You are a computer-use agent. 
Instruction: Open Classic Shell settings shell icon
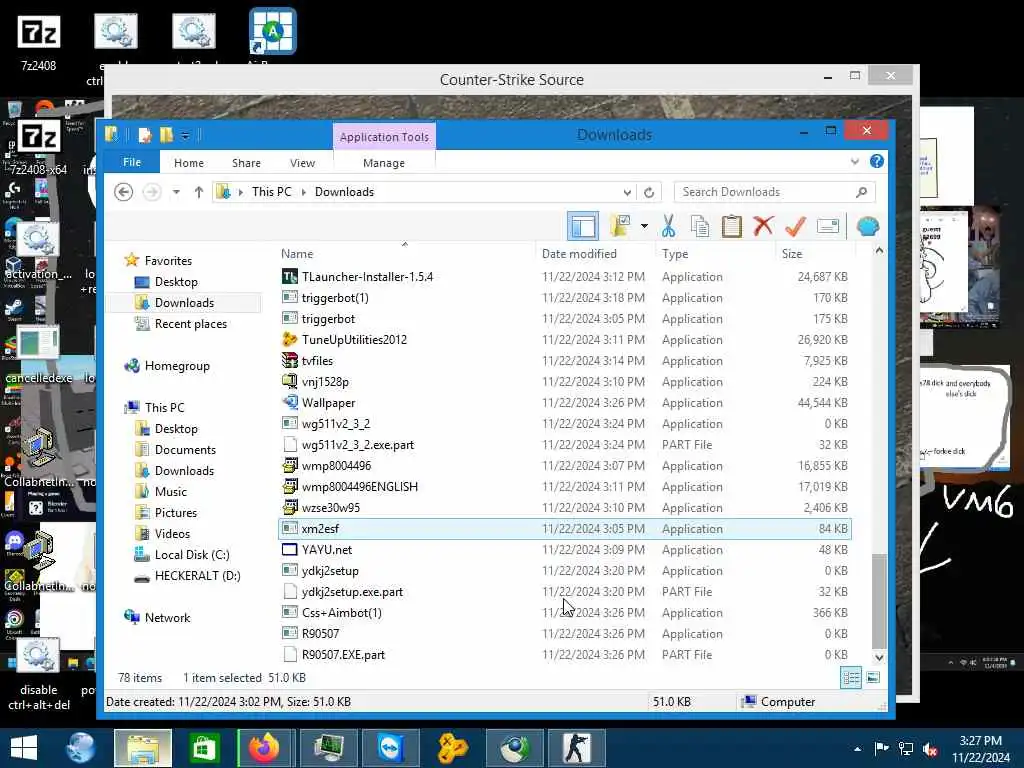(867, 227)
